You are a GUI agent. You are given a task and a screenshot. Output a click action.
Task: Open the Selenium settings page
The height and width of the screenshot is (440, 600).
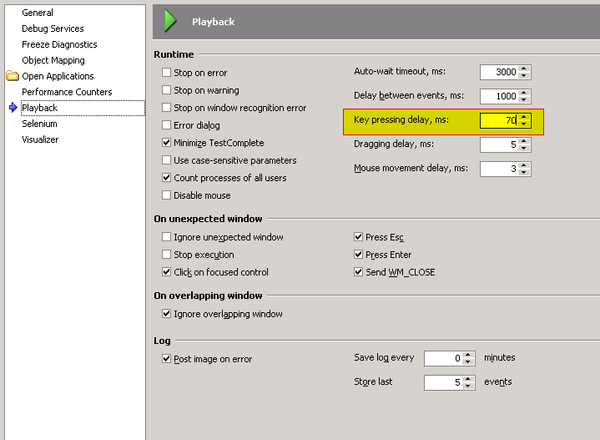coord(40,124)
